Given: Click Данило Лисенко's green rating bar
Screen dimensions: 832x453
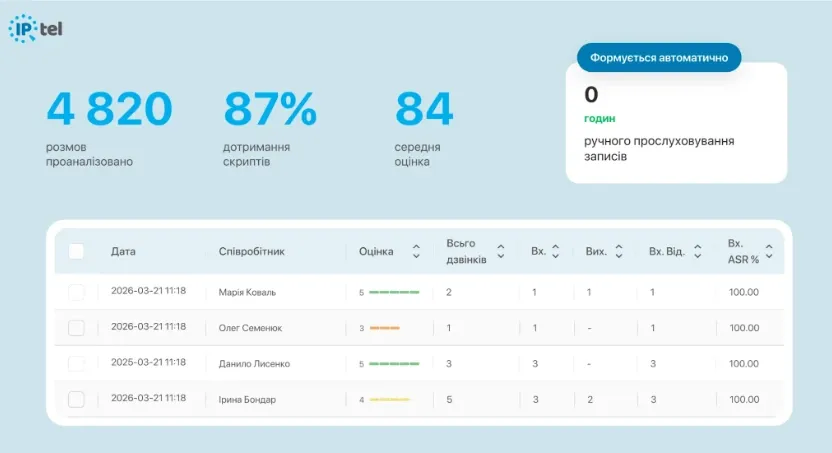Looking at the screenshot, I should pos(394,364).
